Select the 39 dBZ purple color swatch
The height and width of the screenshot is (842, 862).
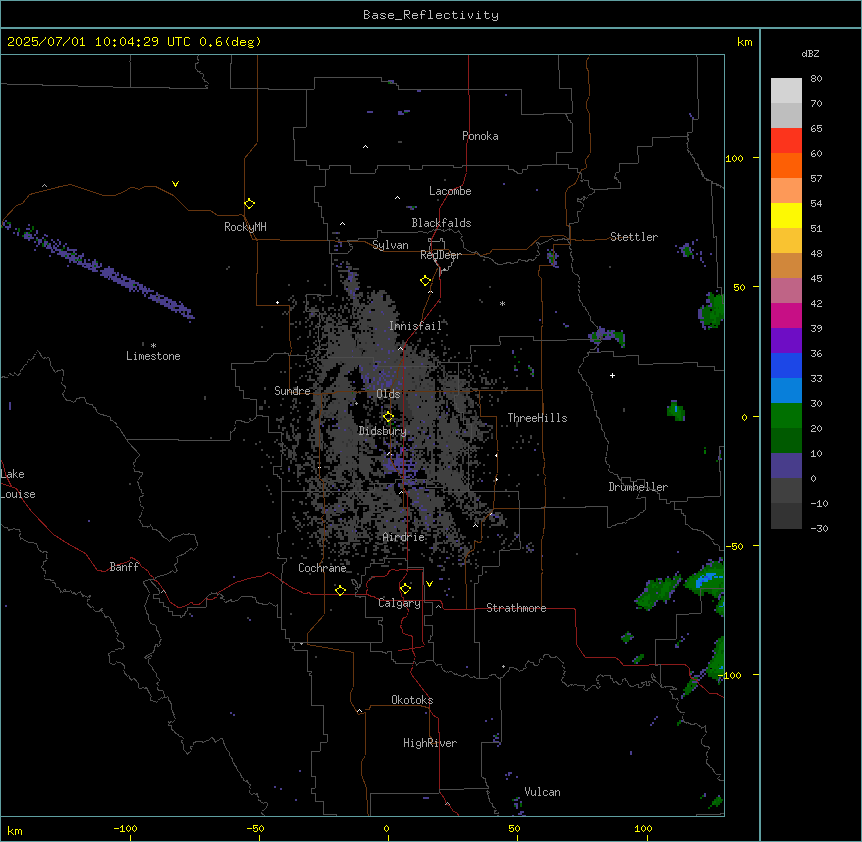(x=786, y=341)
